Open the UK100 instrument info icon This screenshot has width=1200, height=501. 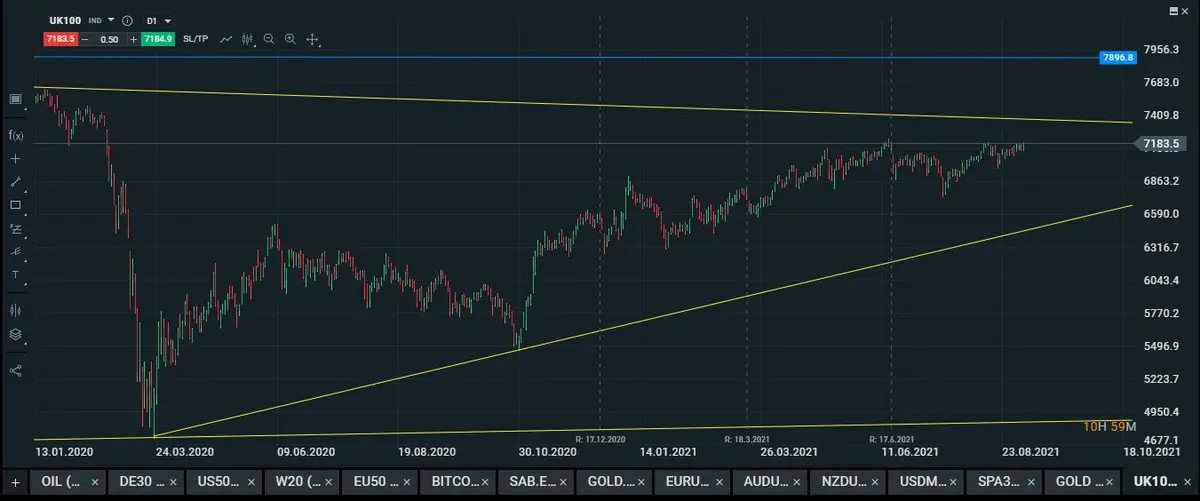coord(126,20)
